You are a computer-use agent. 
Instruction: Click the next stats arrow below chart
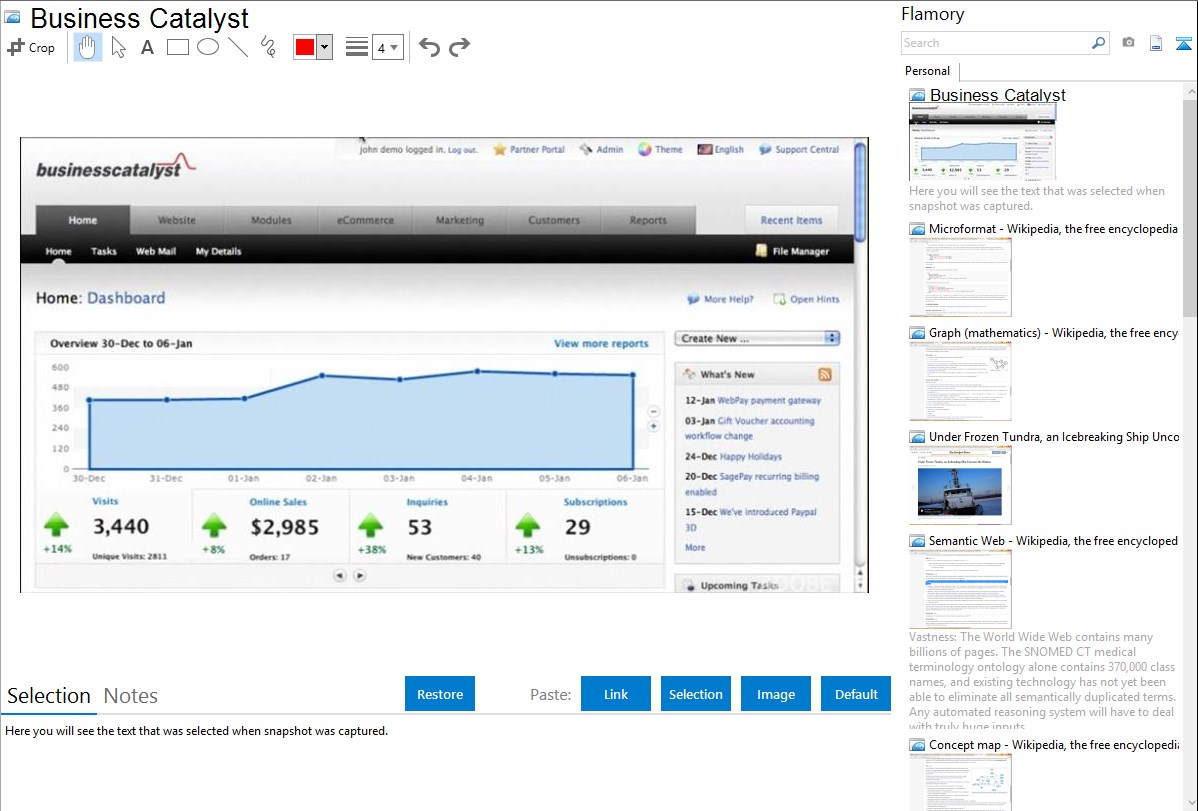[x=360, y=576]
